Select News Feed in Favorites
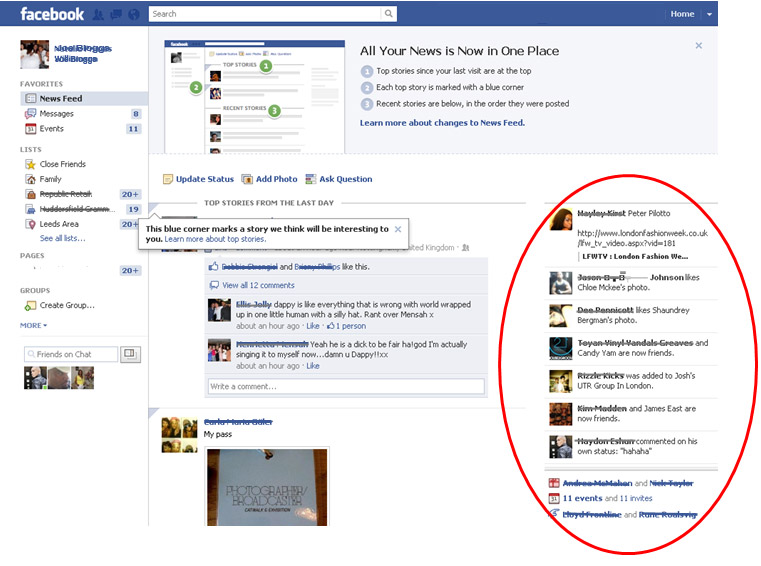 [x=84, y=99]
